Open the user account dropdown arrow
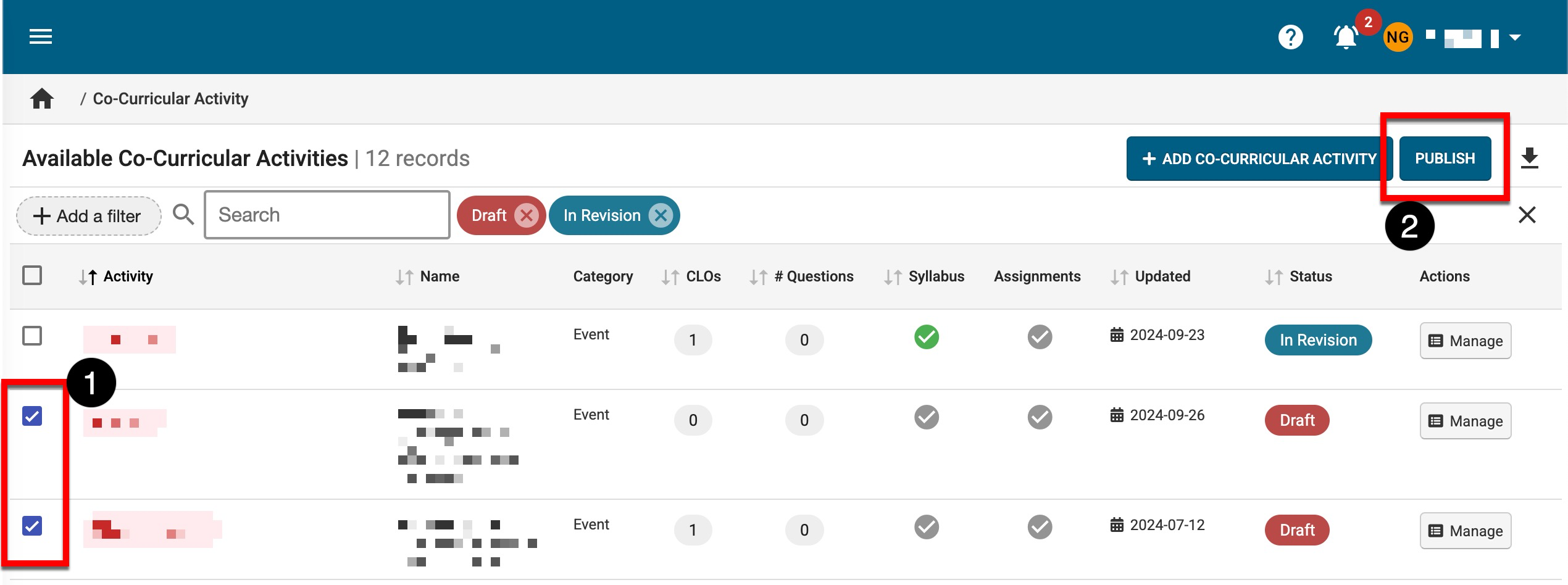This screenshot has height=585, width=1568. click(1514, 38)
